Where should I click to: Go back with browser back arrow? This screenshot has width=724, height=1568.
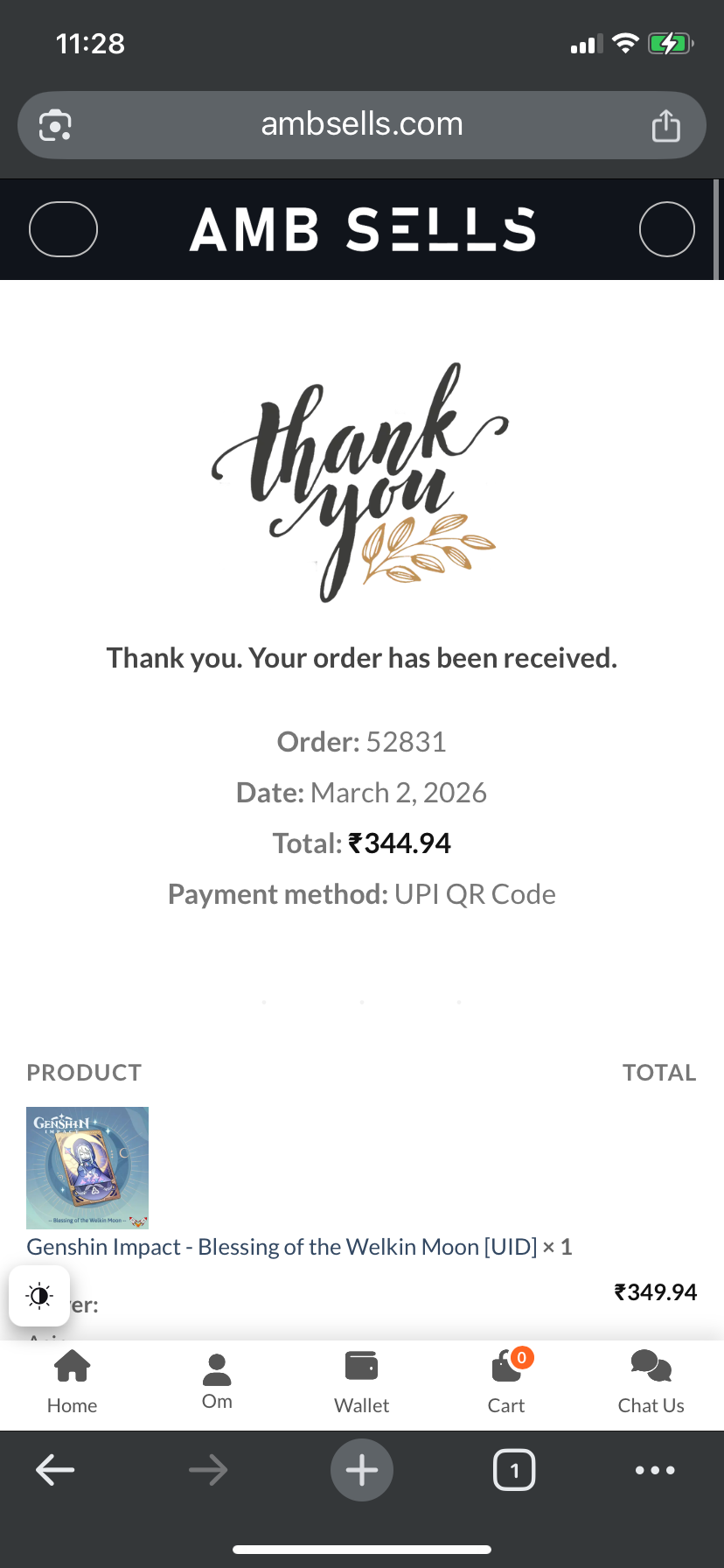coord(55,1470)
